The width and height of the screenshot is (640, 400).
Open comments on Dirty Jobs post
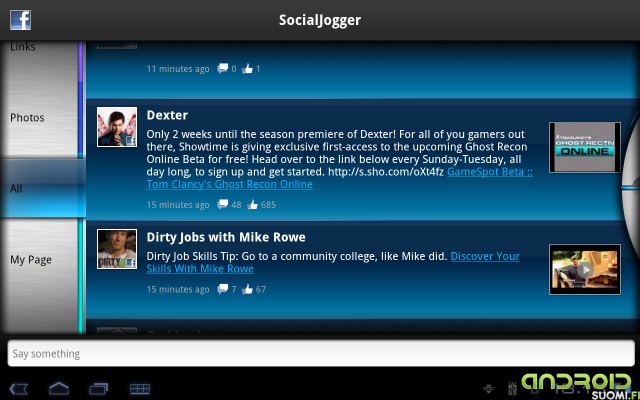222,289
